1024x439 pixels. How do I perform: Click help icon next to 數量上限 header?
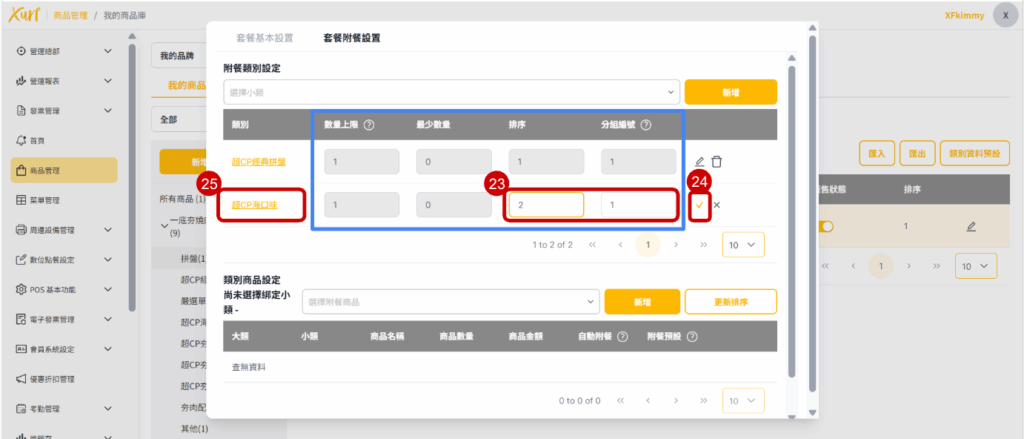369,125
